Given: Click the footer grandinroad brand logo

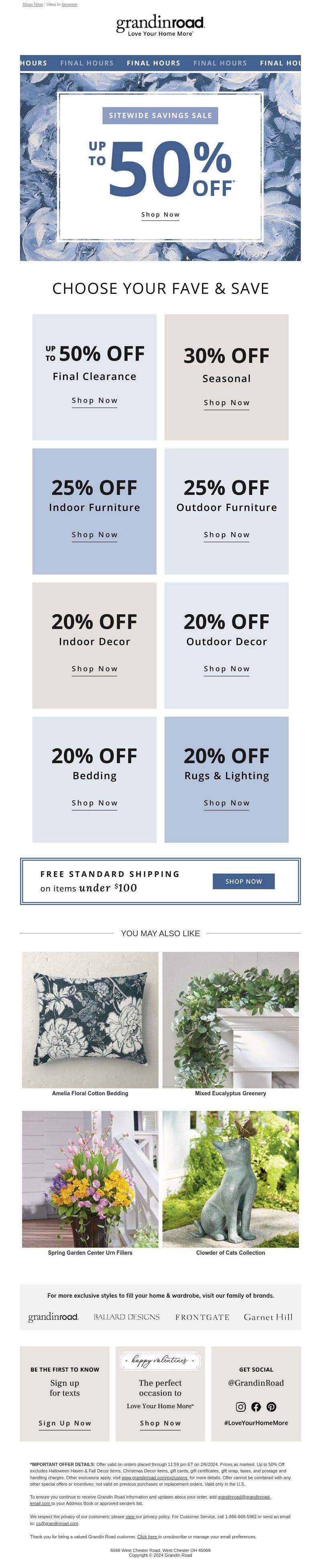Looking at the screenshot, I should pyautogui.click(x=53, y=1317).
